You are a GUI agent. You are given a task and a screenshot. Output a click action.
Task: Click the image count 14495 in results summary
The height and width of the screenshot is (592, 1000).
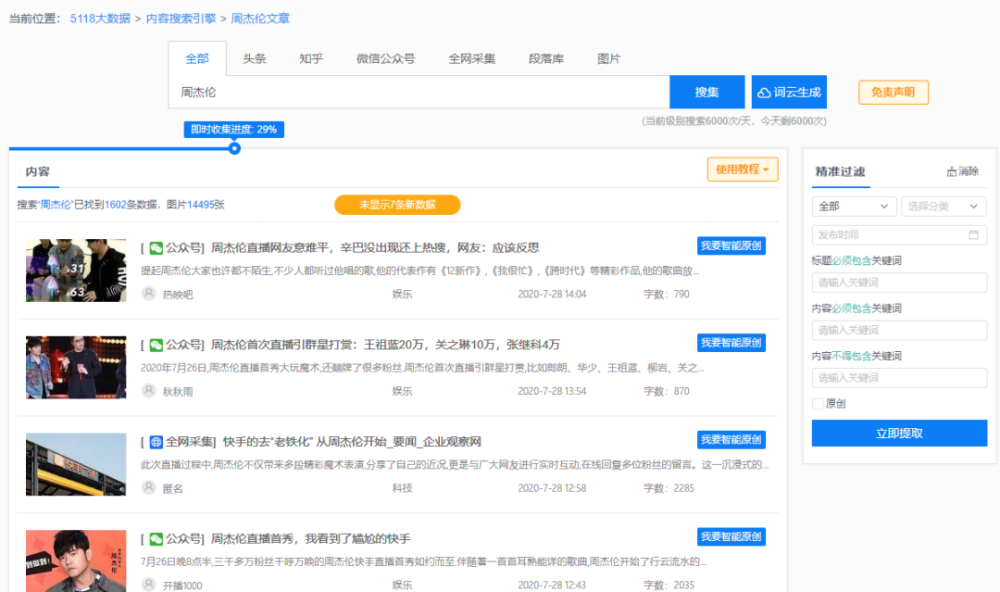point(201,205)
